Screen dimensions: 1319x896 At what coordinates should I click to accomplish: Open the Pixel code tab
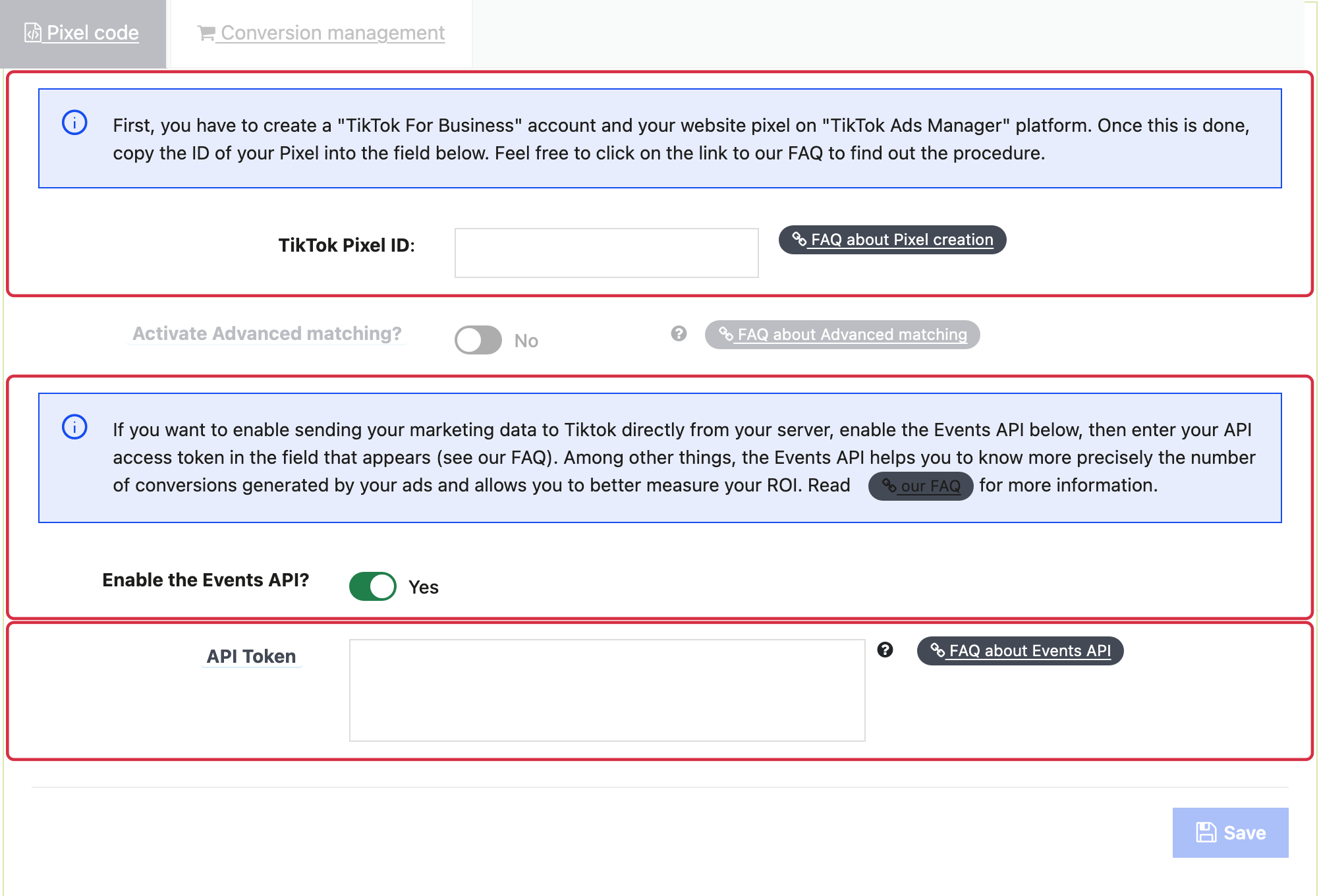pyautogui.click(x=82, y=33)
